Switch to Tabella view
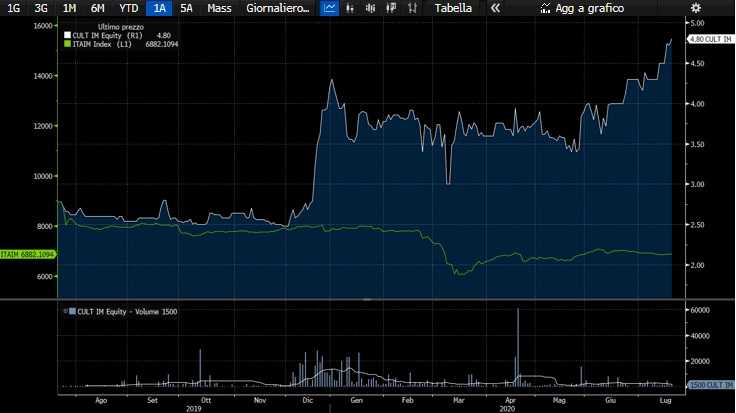Viewport: 736px width, 413px height. coord(453,8)
